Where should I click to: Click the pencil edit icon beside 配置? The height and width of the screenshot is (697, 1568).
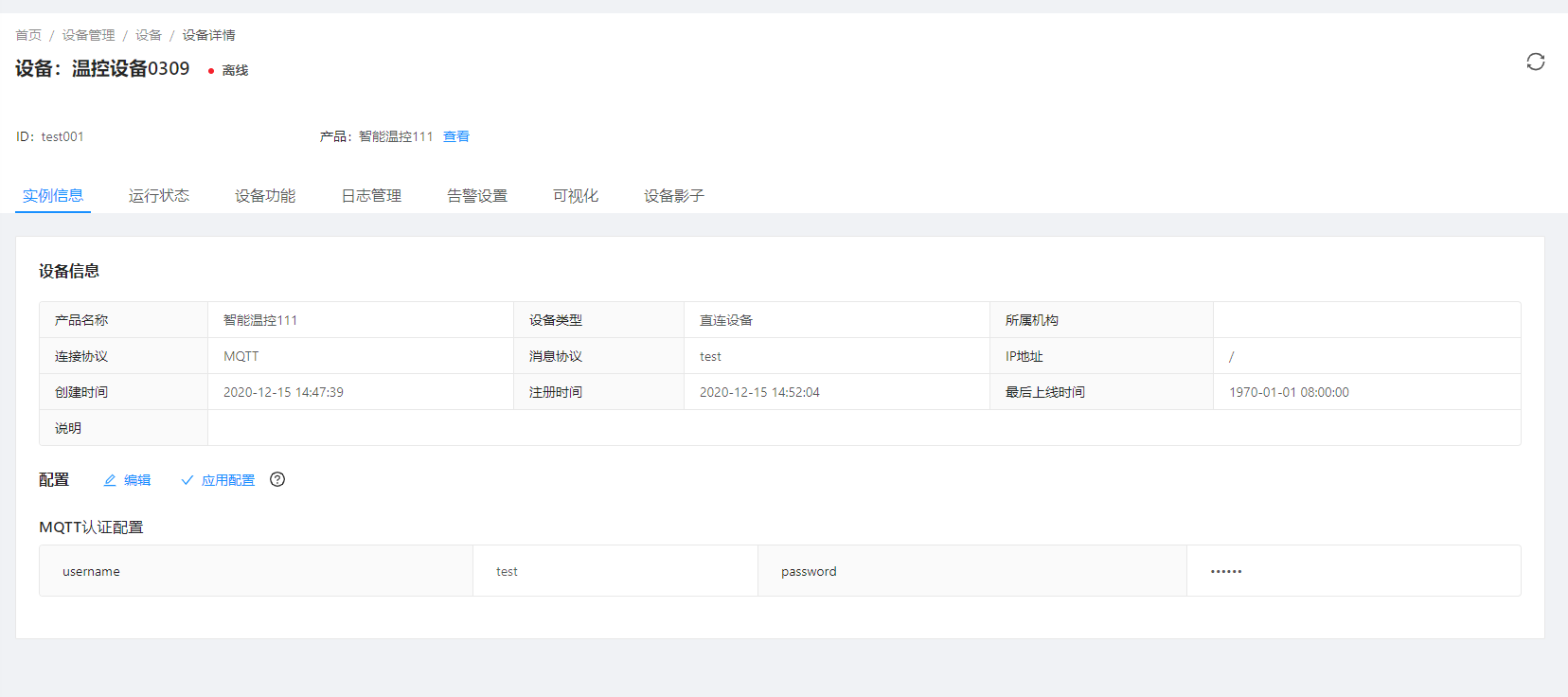[110, 480]
